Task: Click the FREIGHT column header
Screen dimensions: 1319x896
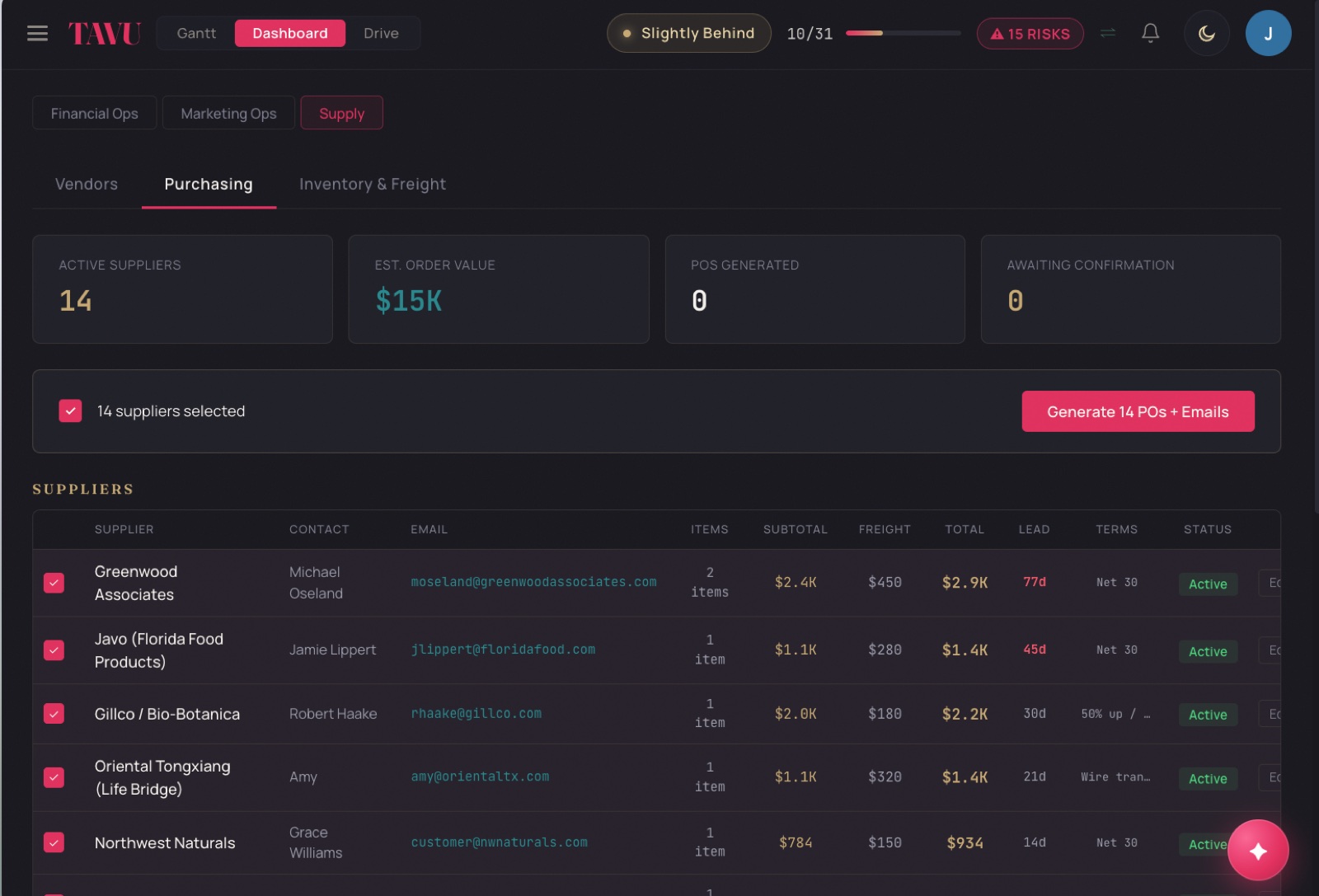Action: click(x=885, y=529)
